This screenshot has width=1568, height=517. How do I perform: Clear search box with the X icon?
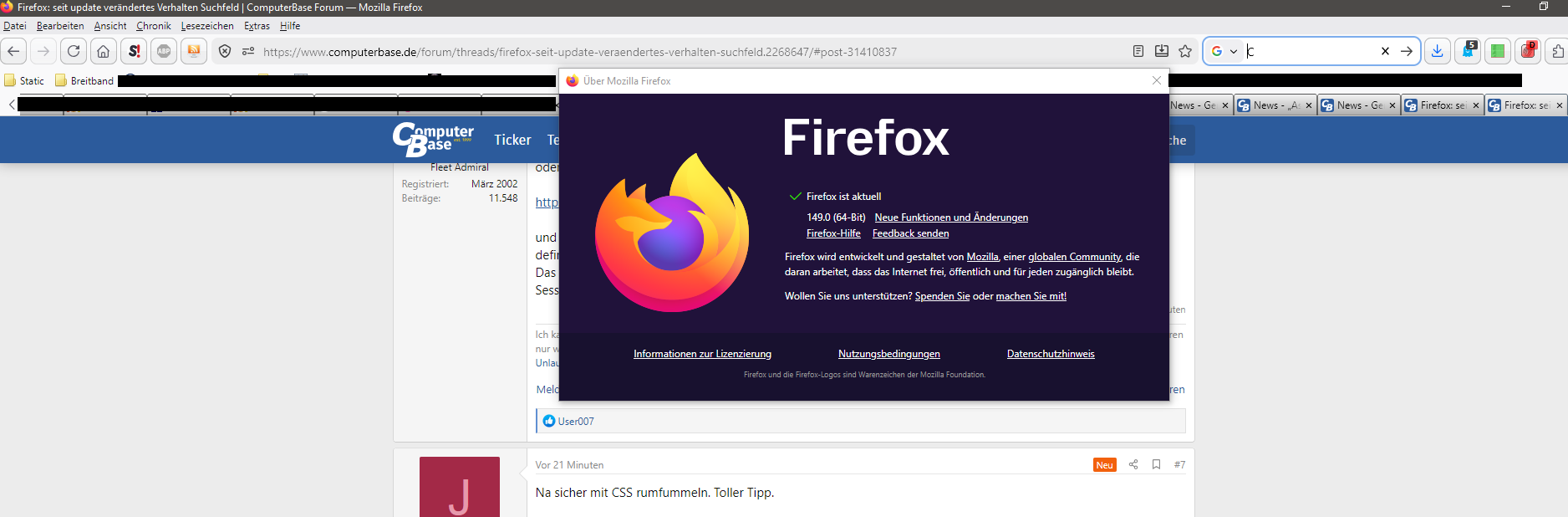pos(1385,51)
